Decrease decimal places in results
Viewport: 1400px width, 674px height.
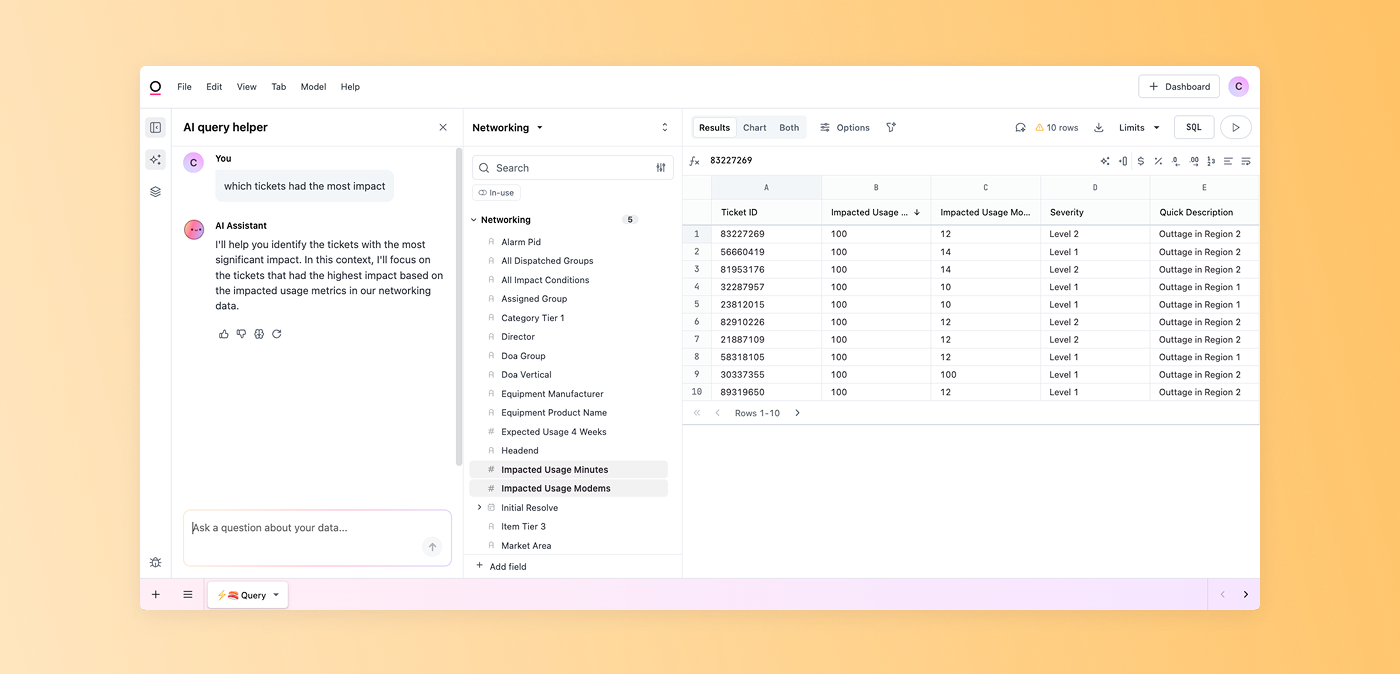[x=1176, y=161]
